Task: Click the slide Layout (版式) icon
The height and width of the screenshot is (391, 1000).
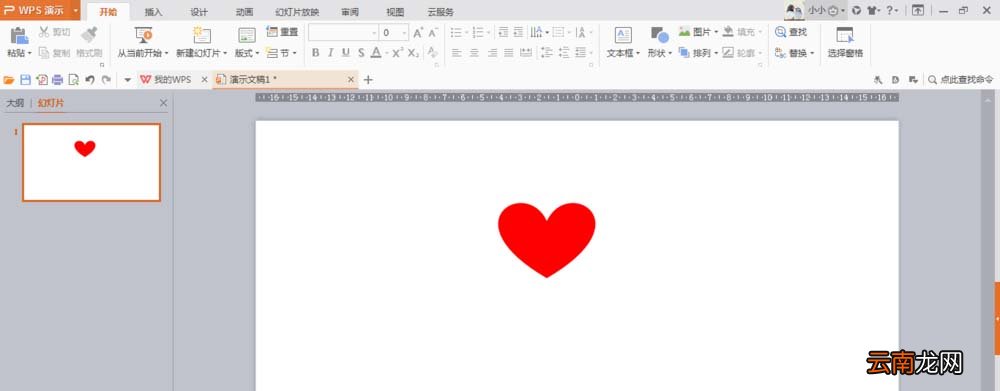Action: click(246, 35)
